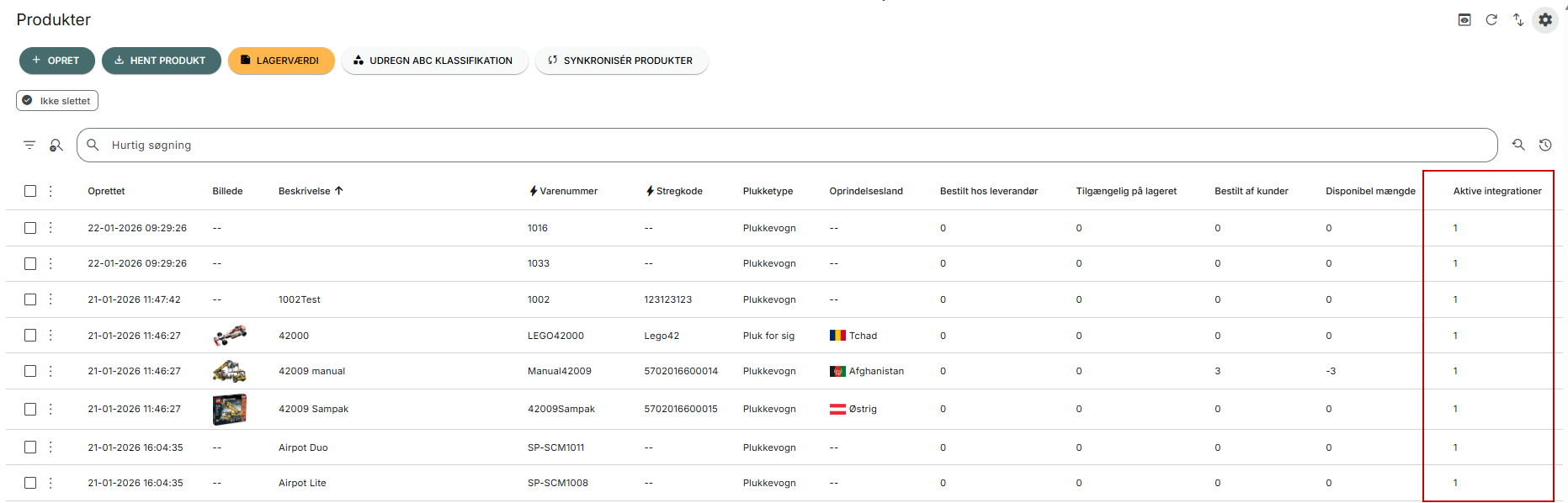This screenshot has height=503, width=1568.
Task: Refresh the product list with reload icon
Action: (x=1491, y=19)
